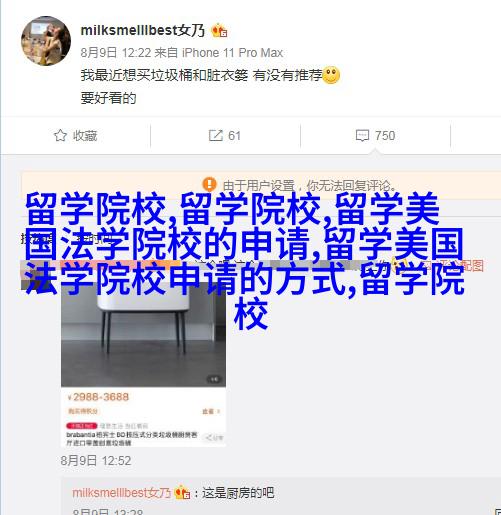501x515 pixels.
Task: Open the 8月9日 12:52 comment timestamp
Action: [96, 461]
